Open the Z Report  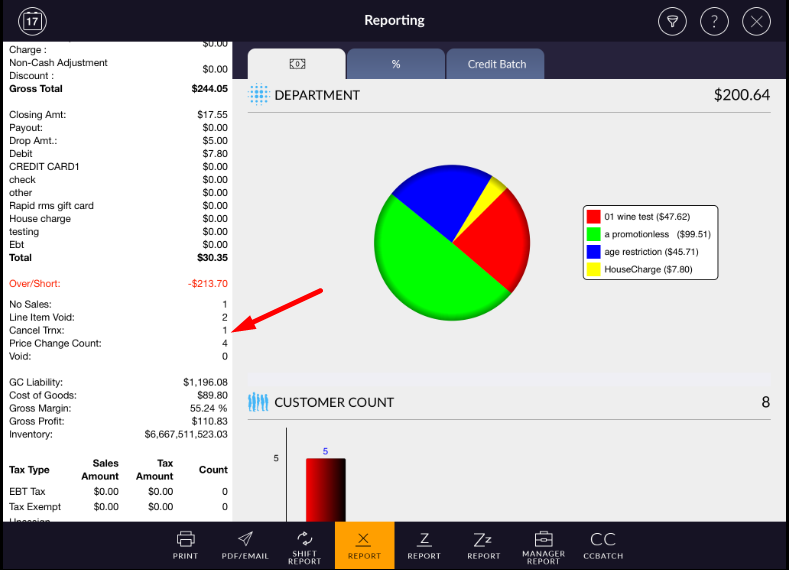[x=424, y=545]
